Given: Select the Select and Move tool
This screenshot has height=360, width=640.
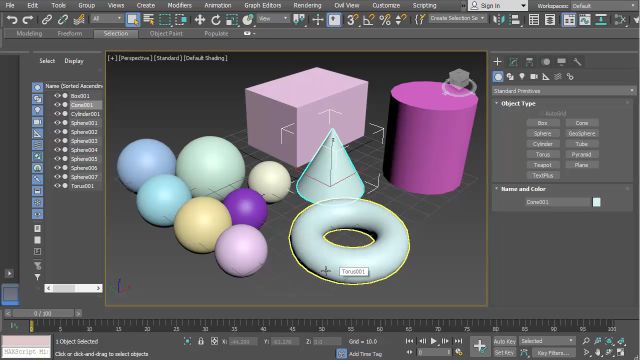Looking at the screenshot, I should click(199, 19).
